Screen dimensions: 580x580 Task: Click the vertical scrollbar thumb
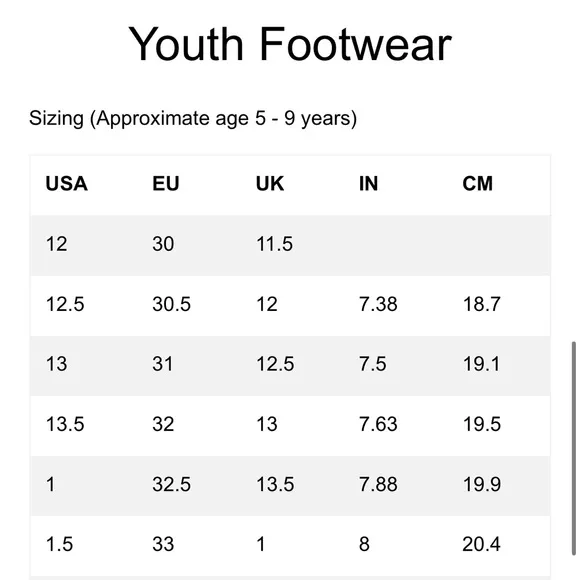(574, 448)
